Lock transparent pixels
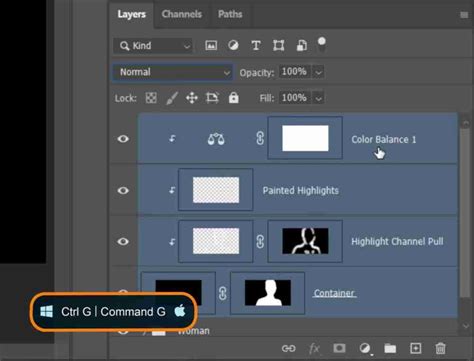This screenshot has width=474, height=361. (151, 98)
